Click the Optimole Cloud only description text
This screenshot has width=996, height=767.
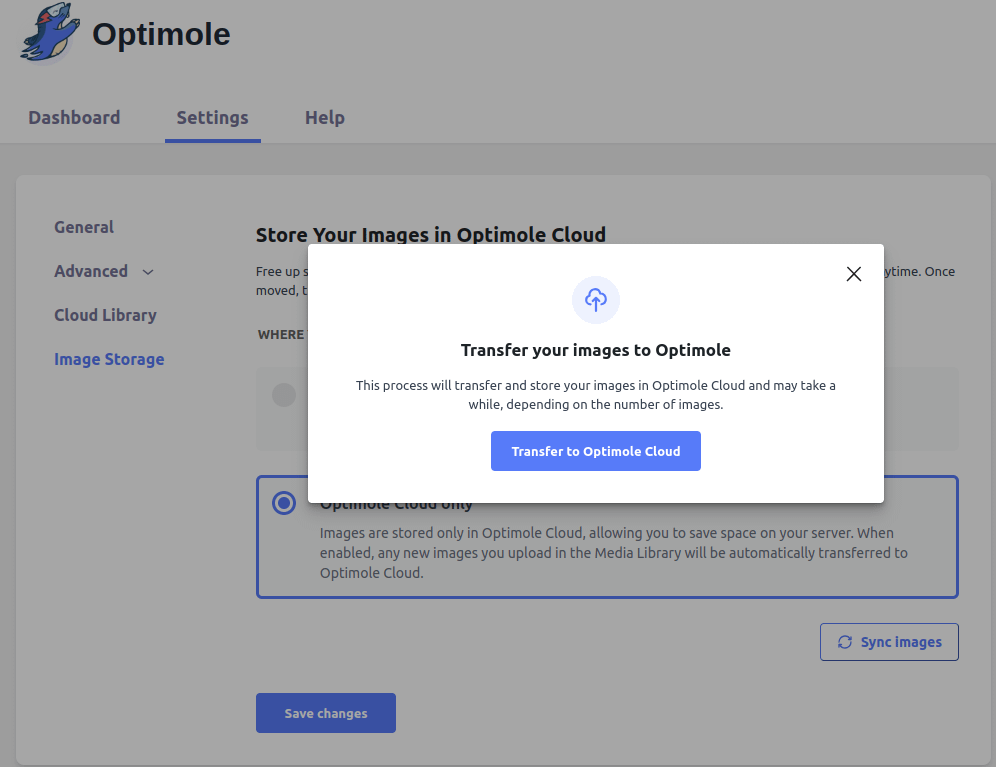[x=613, y=553]
